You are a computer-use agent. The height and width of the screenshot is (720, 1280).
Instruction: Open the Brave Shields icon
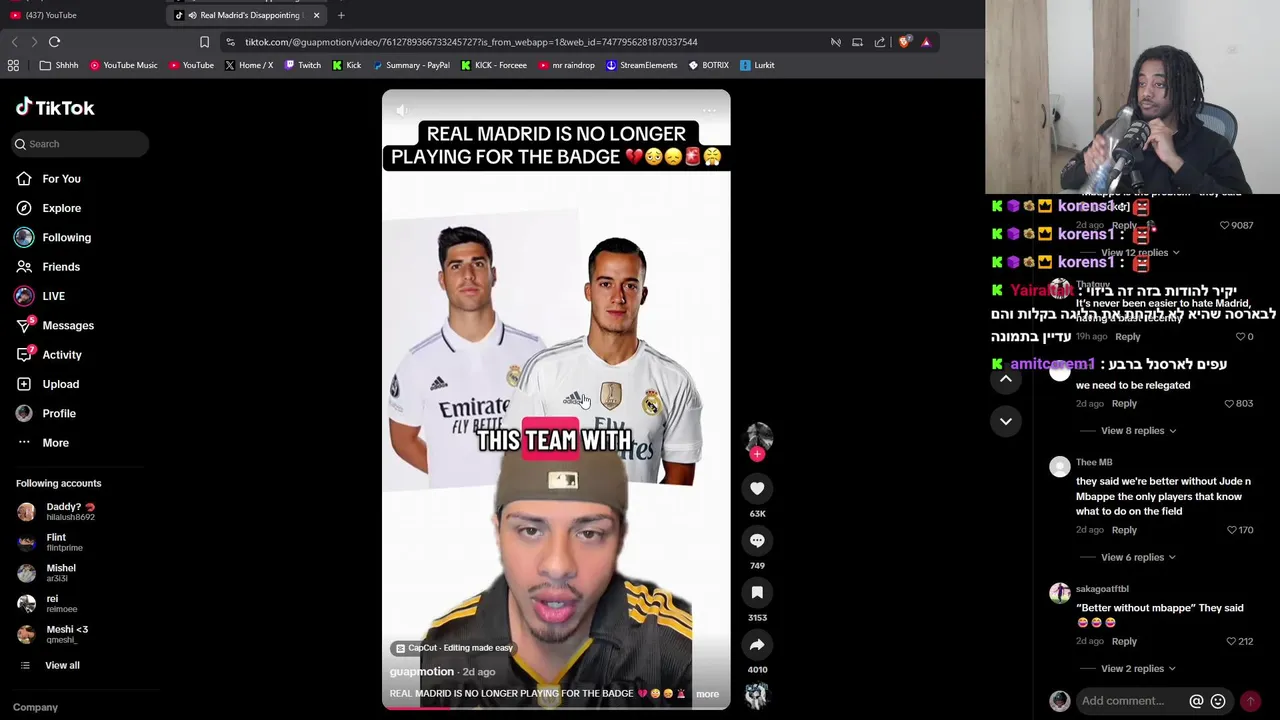(905, 42)
